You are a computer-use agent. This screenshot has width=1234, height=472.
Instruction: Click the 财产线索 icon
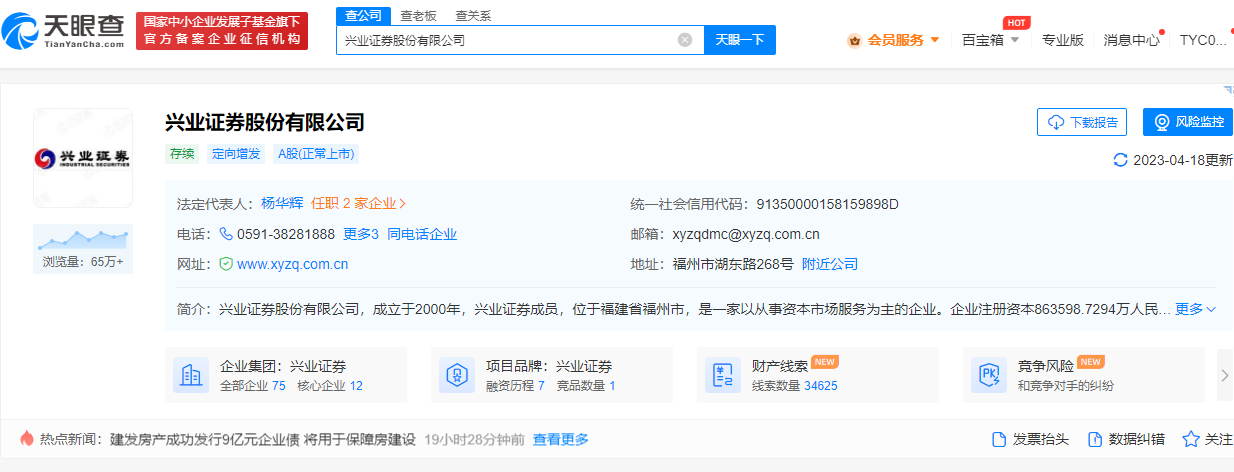click(723, 375)
